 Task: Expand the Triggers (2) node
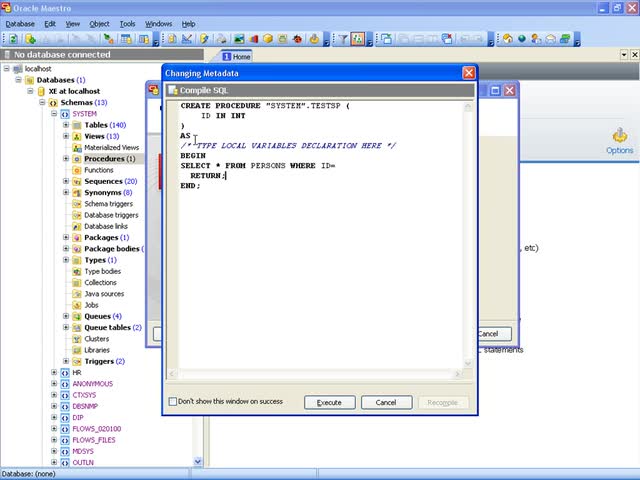point(66,361)
